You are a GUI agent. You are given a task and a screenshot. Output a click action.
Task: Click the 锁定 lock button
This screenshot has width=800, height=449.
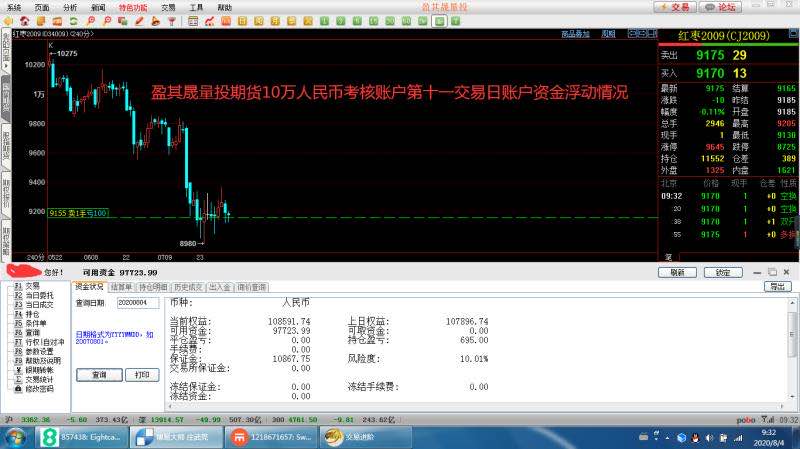coord(723,273)
